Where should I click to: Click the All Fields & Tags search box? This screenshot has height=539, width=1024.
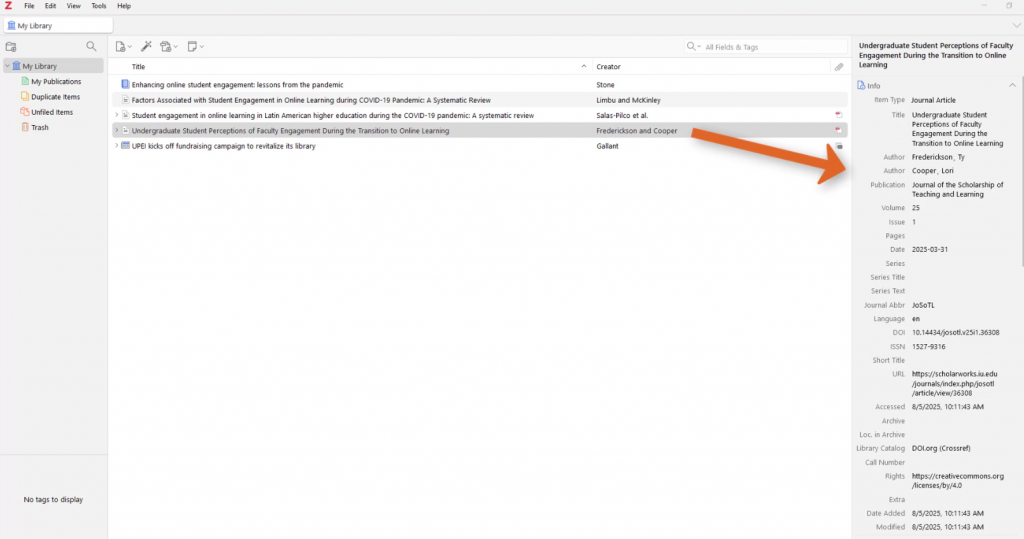760,47
